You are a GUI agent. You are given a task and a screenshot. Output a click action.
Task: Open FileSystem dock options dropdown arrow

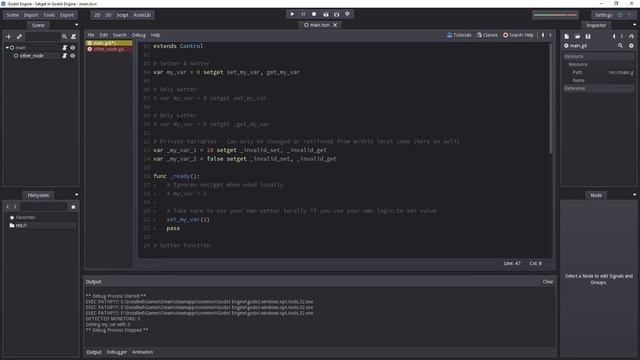tap(76, 195)
